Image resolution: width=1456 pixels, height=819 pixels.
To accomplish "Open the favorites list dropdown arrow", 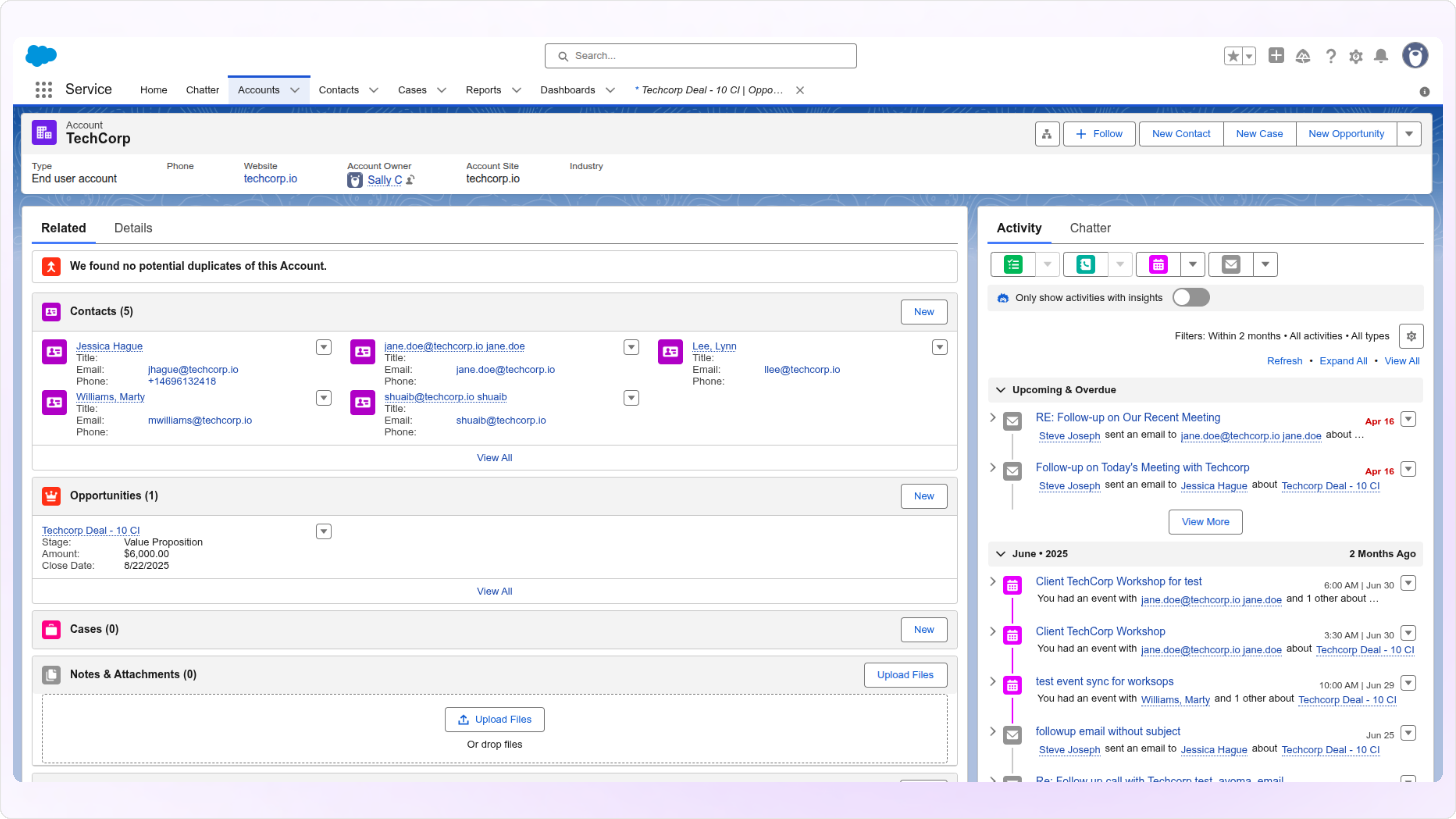I will coord(1249,56).
